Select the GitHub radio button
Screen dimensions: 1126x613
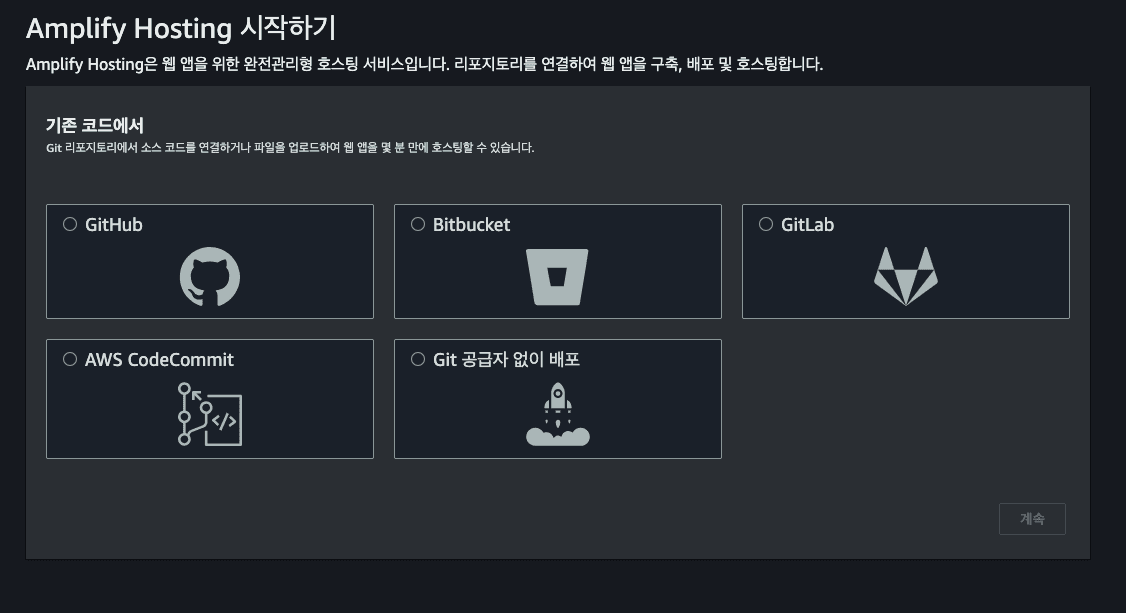coord(70,224)
